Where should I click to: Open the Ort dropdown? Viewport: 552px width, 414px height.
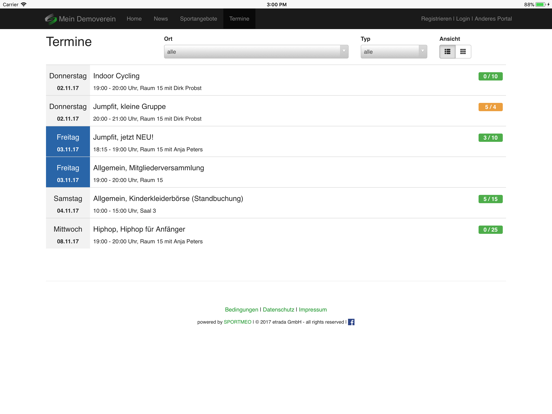[256, 52]
